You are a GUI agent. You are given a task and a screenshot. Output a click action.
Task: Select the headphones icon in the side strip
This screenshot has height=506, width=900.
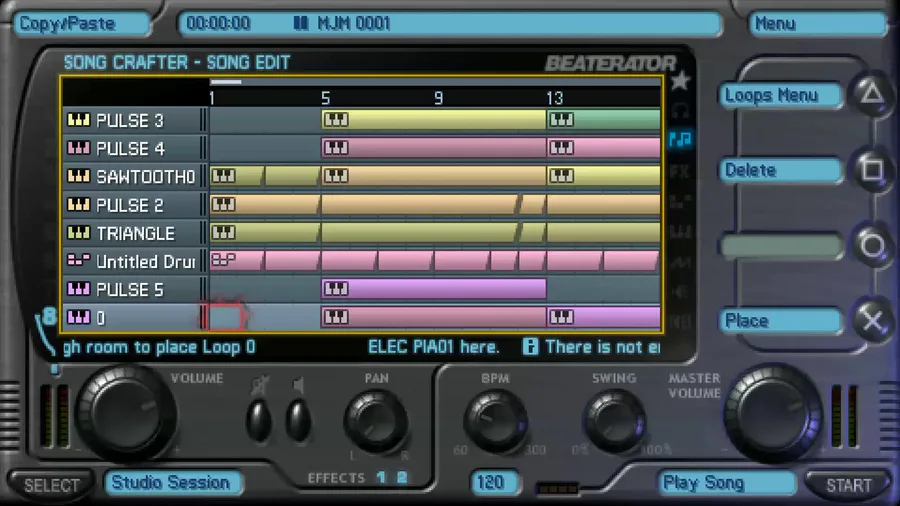point(680,111)
